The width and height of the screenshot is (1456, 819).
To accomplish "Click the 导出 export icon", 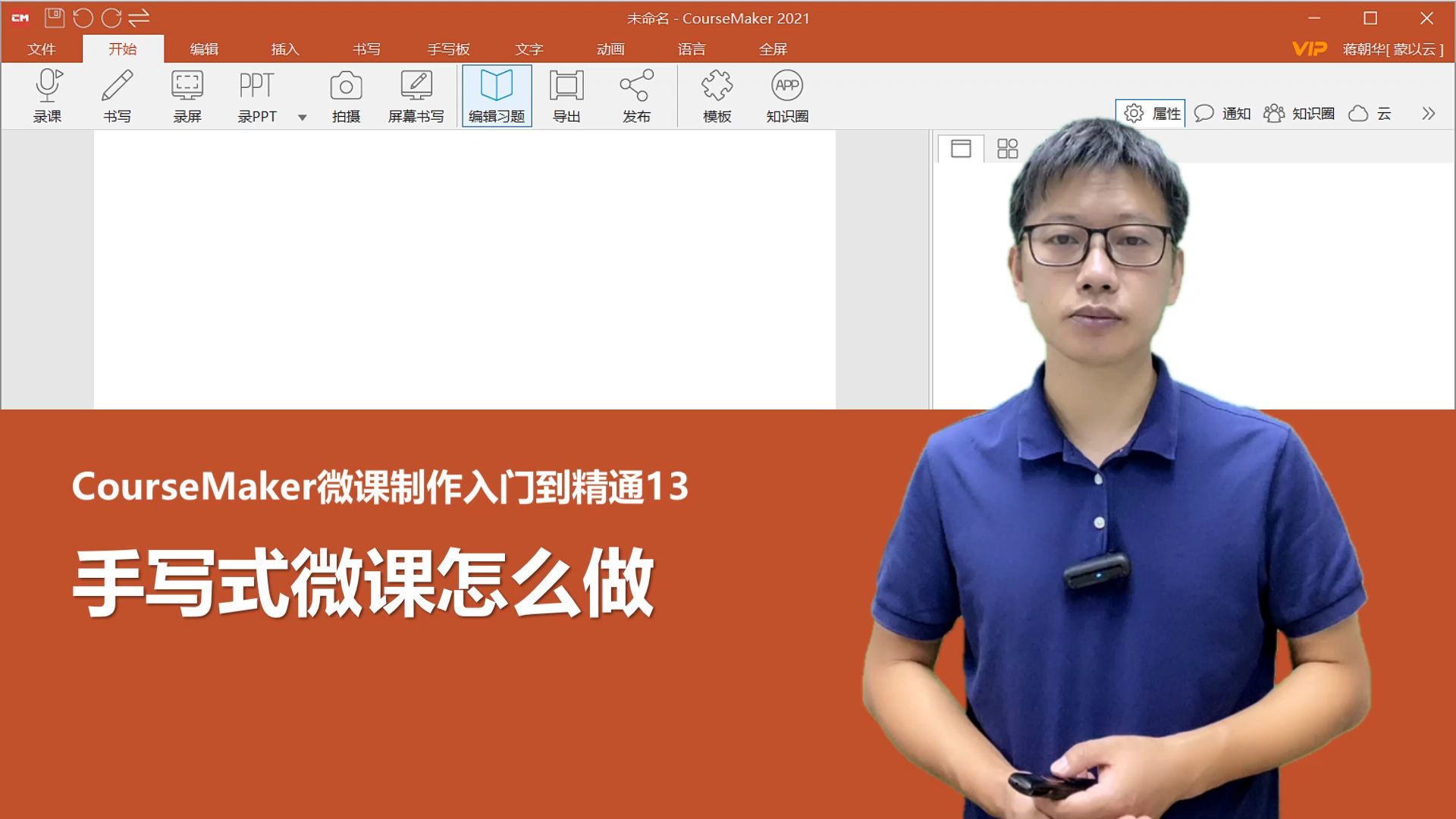I will [567, 95].
